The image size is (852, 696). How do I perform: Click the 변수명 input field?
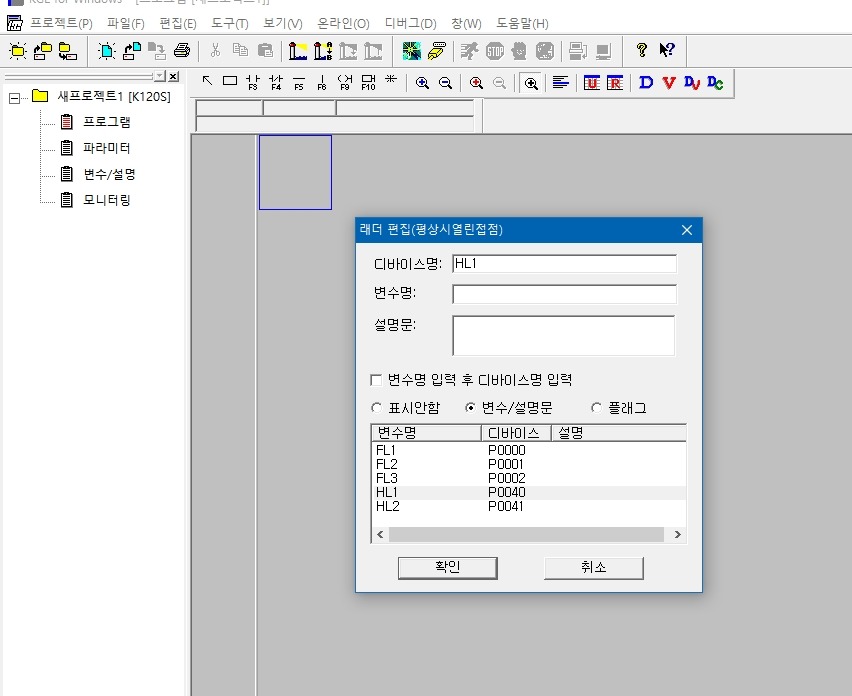tap(564, 294)
